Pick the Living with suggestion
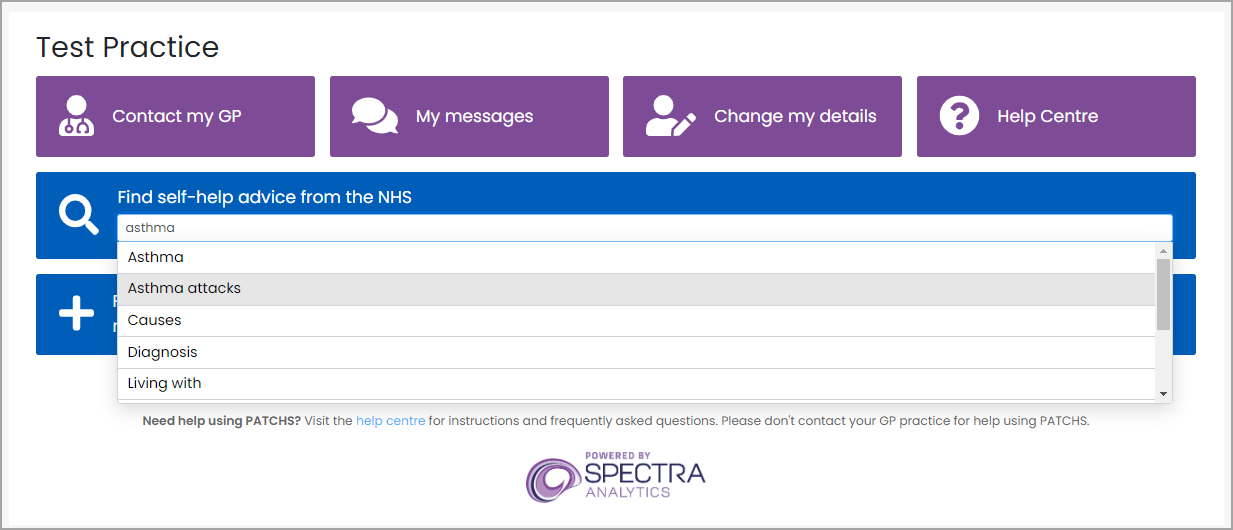This screenshot has width=1233, height=530. point(637,384)
